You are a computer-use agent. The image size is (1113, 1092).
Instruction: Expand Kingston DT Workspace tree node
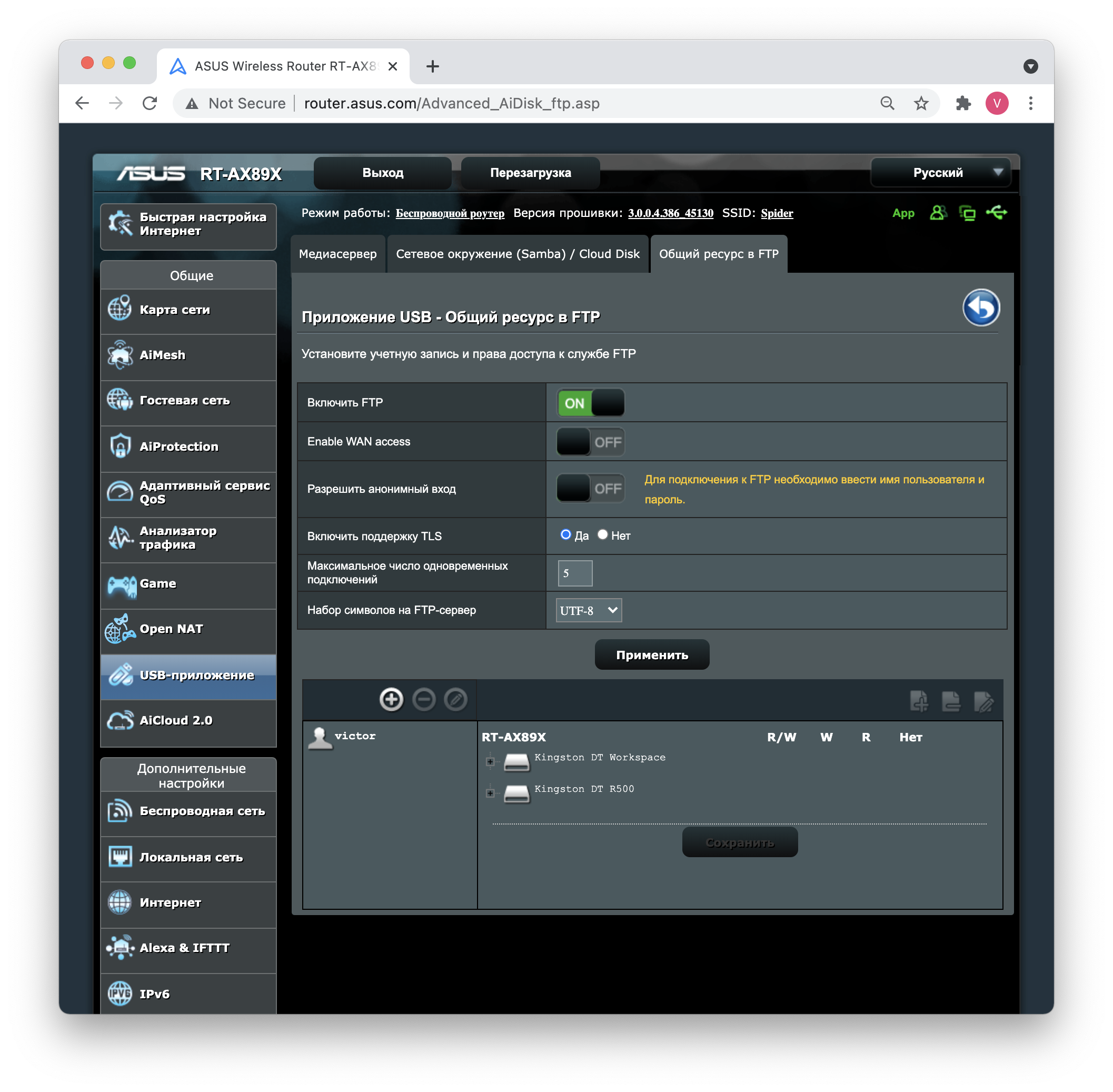[x=490, y=762]
